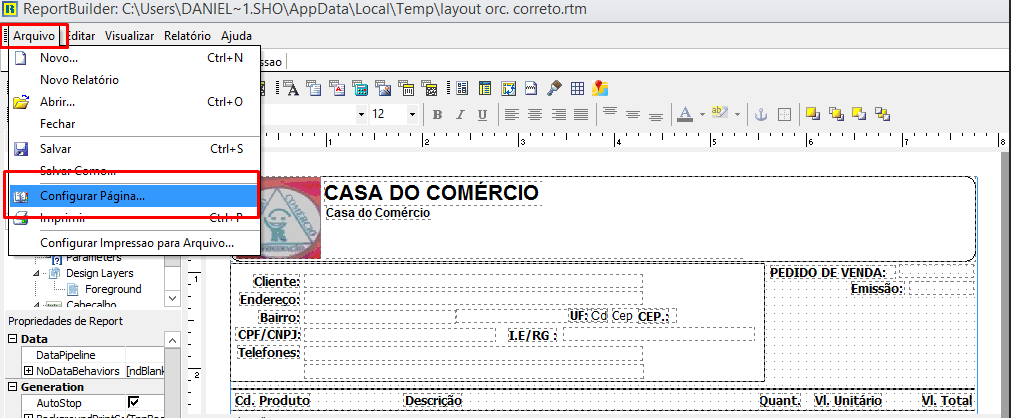Click the font color A button
Screen dimensions: 1011x418
click(x=685, y=114)
